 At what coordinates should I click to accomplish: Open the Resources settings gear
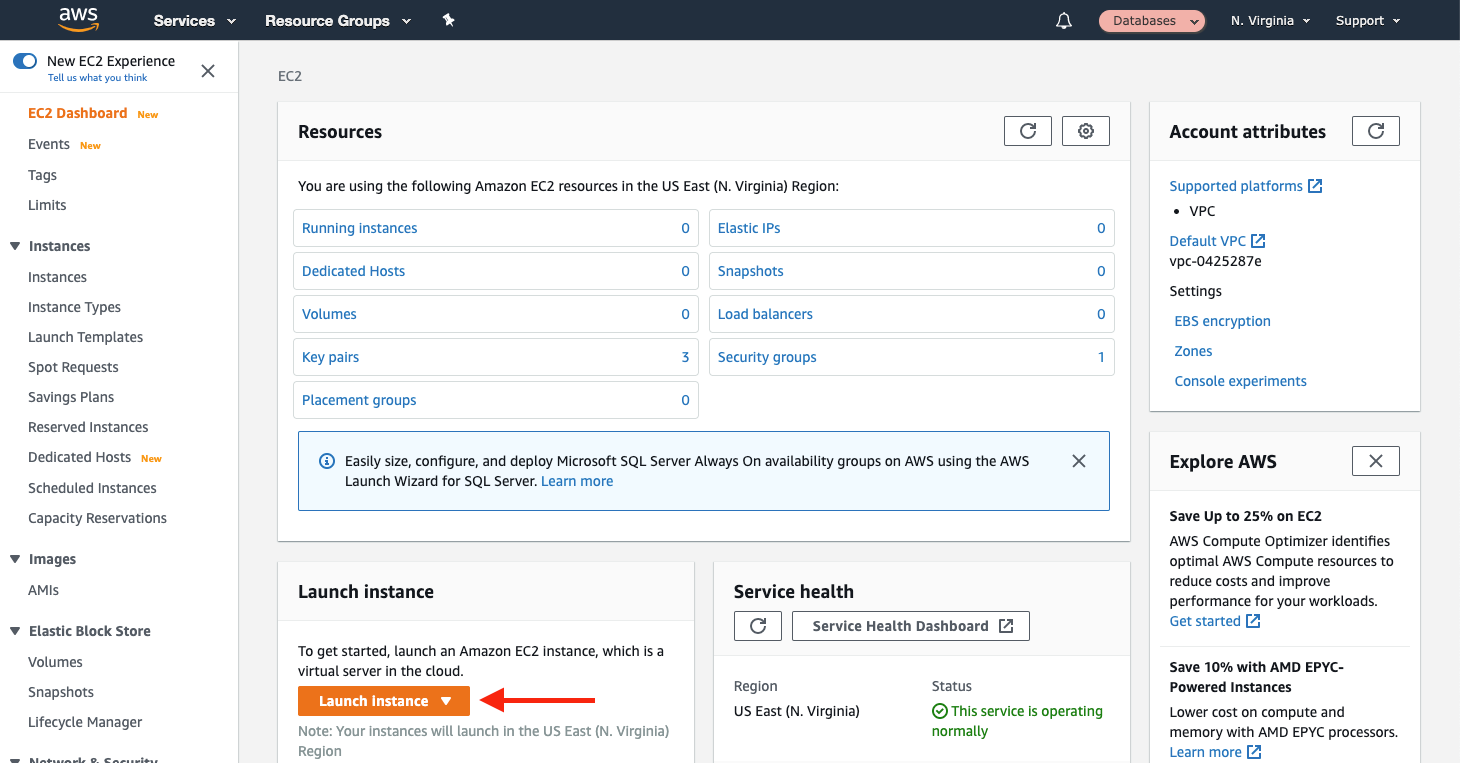click(x=1085, y=130)
